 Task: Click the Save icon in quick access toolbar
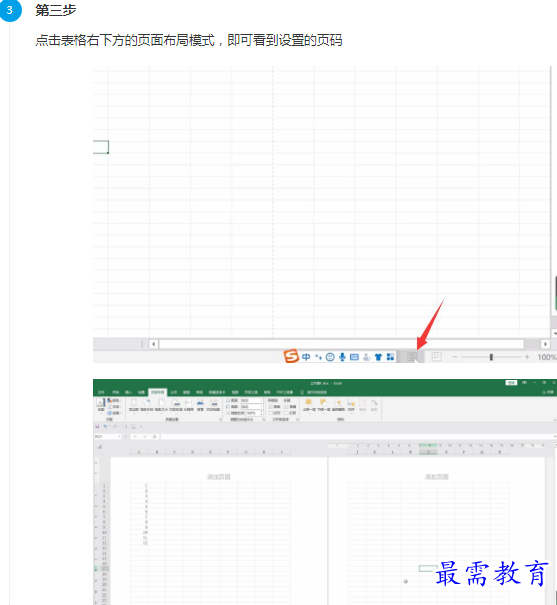pyautogui.click(x=97, y=426)
